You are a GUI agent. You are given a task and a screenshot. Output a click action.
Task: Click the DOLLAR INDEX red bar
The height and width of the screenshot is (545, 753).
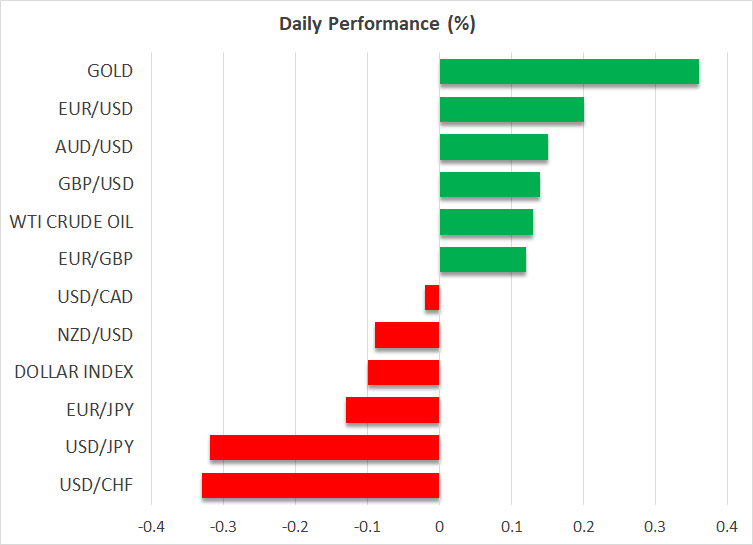[403, 372]
